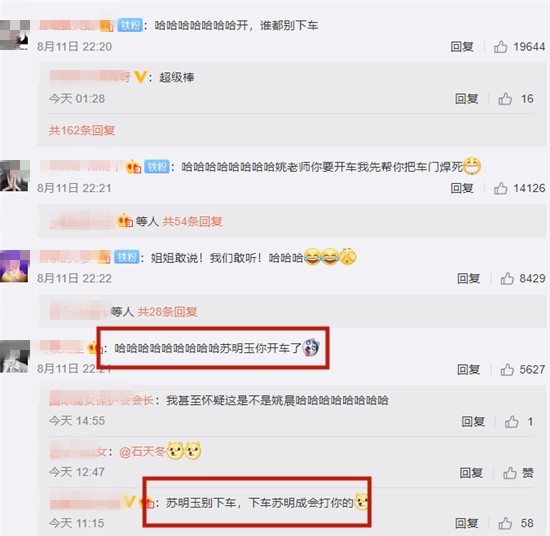Expand 共54条回复 replies
The width and height of the screenshot is (550, 536).
(192, 221)
